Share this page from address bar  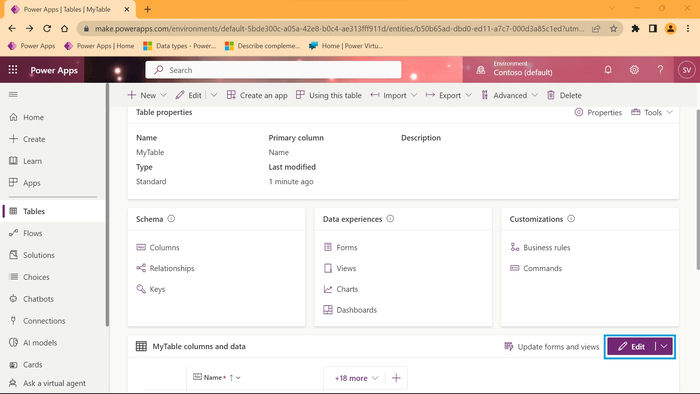596,29
